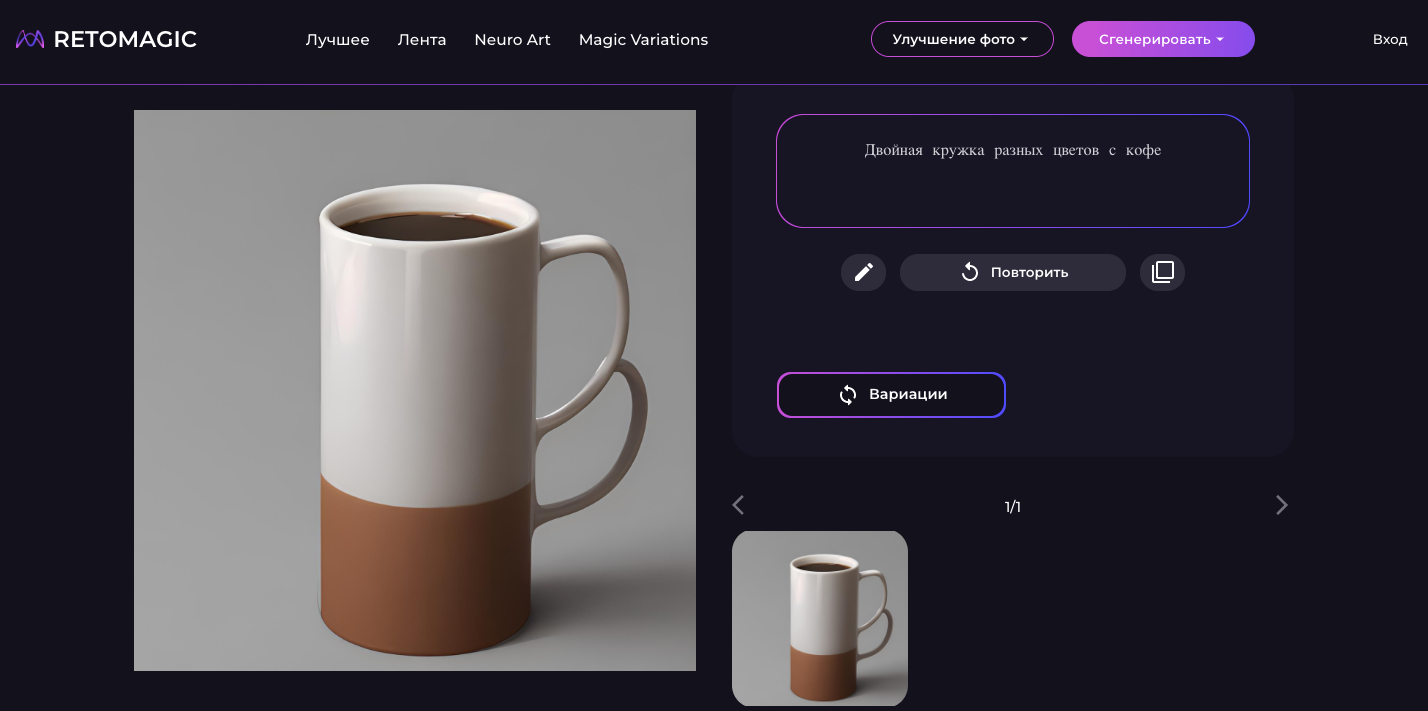Click the Вариации button
Viewport: 1428px width, 711px height.
coord(891,395)
